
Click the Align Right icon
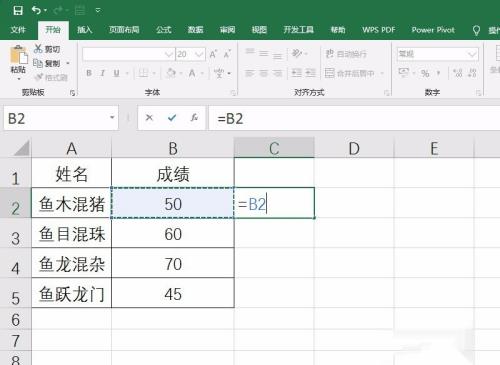[277, 73]
